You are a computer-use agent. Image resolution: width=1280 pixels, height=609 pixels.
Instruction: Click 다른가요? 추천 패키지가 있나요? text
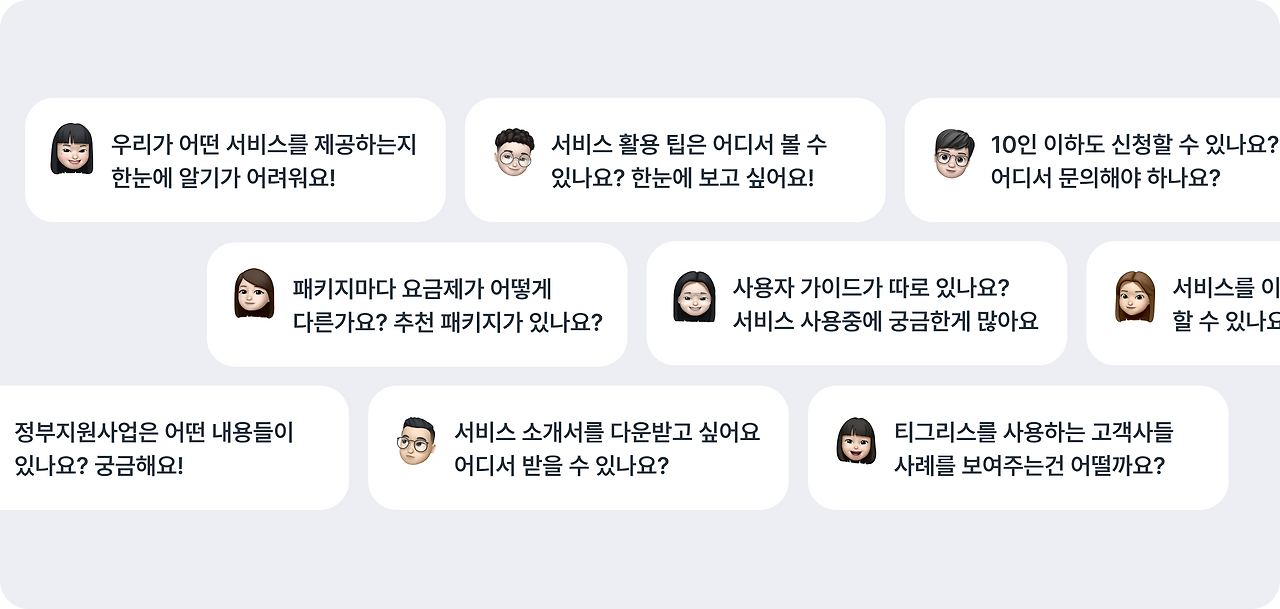click(448, 322)
